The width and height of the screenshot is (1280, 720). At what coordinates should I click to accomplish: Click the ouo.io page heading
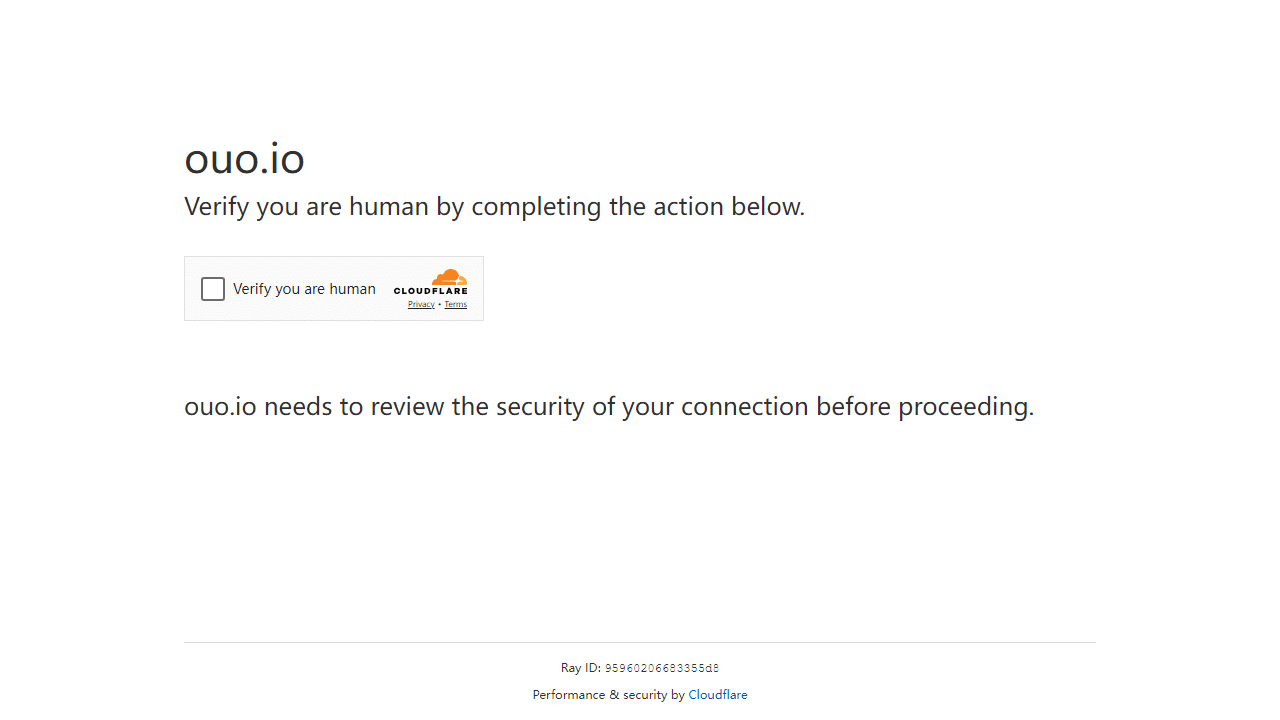point(245,158)
